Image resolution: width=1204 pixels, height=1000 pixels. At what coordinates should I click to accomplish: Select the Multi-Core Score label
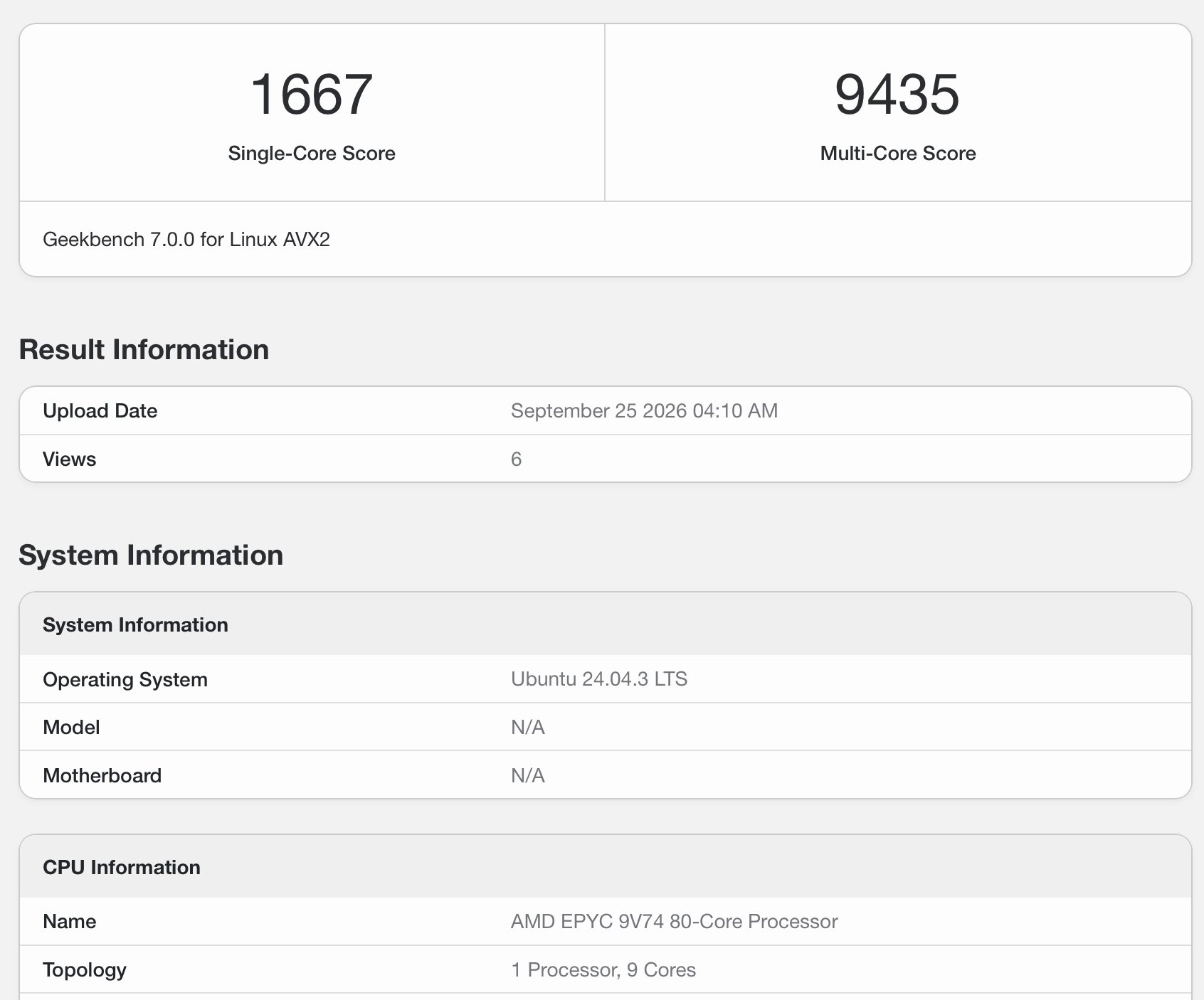[x=898, y=154]
